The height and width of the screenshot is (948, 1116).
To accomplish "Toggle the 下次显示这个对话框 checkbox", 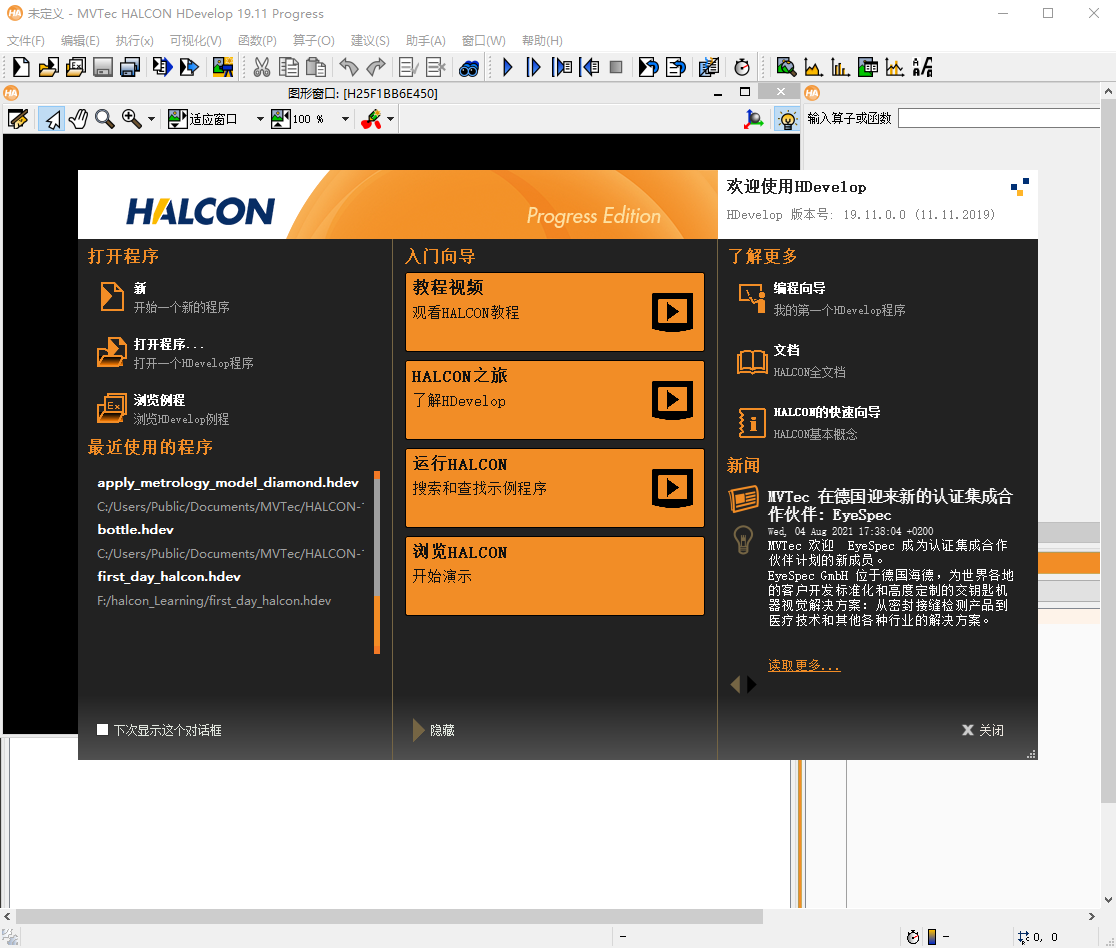I will (x=101, y=729).
